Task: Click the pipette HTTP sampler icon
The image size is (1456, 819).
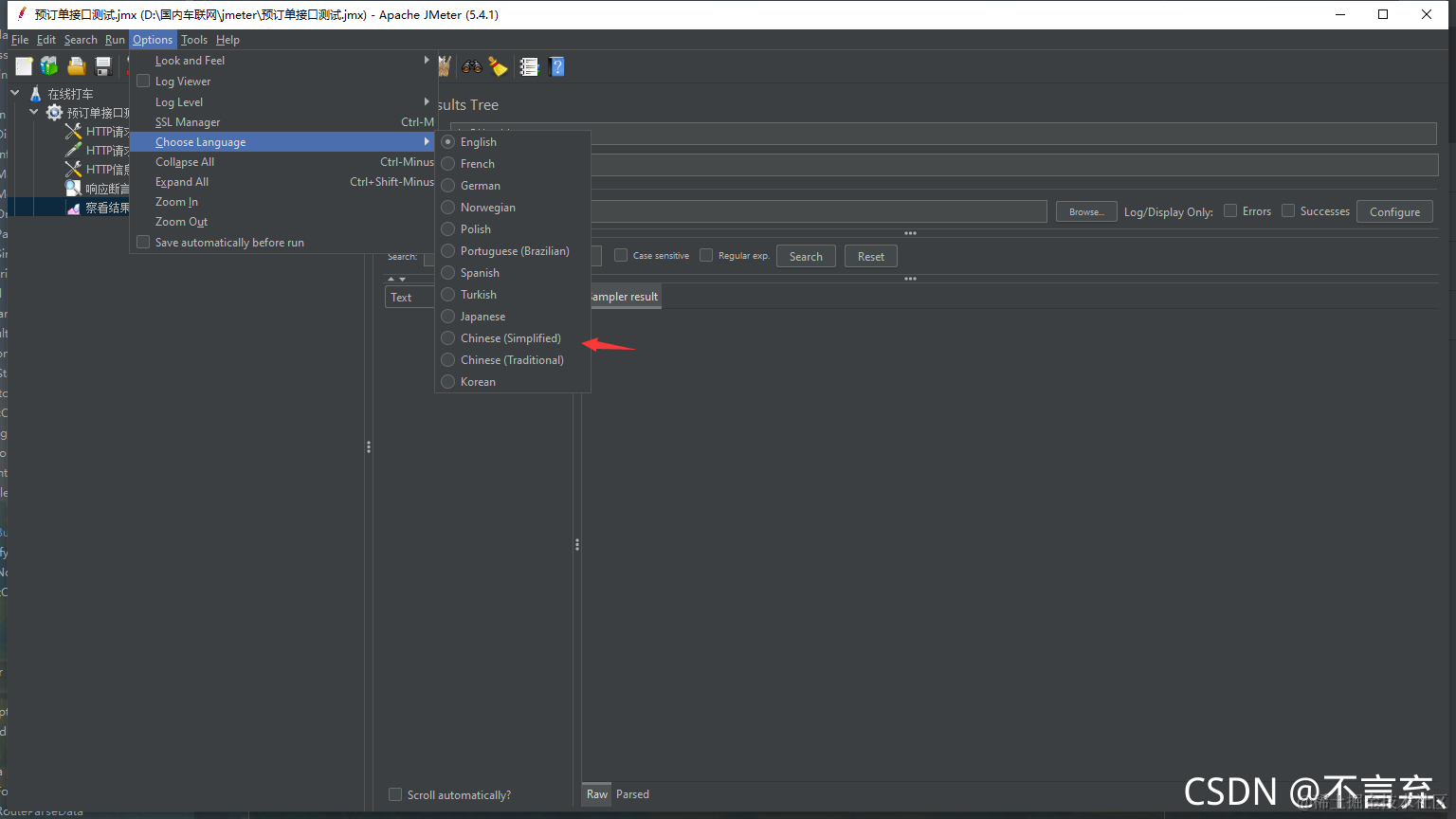Action: 73,151
